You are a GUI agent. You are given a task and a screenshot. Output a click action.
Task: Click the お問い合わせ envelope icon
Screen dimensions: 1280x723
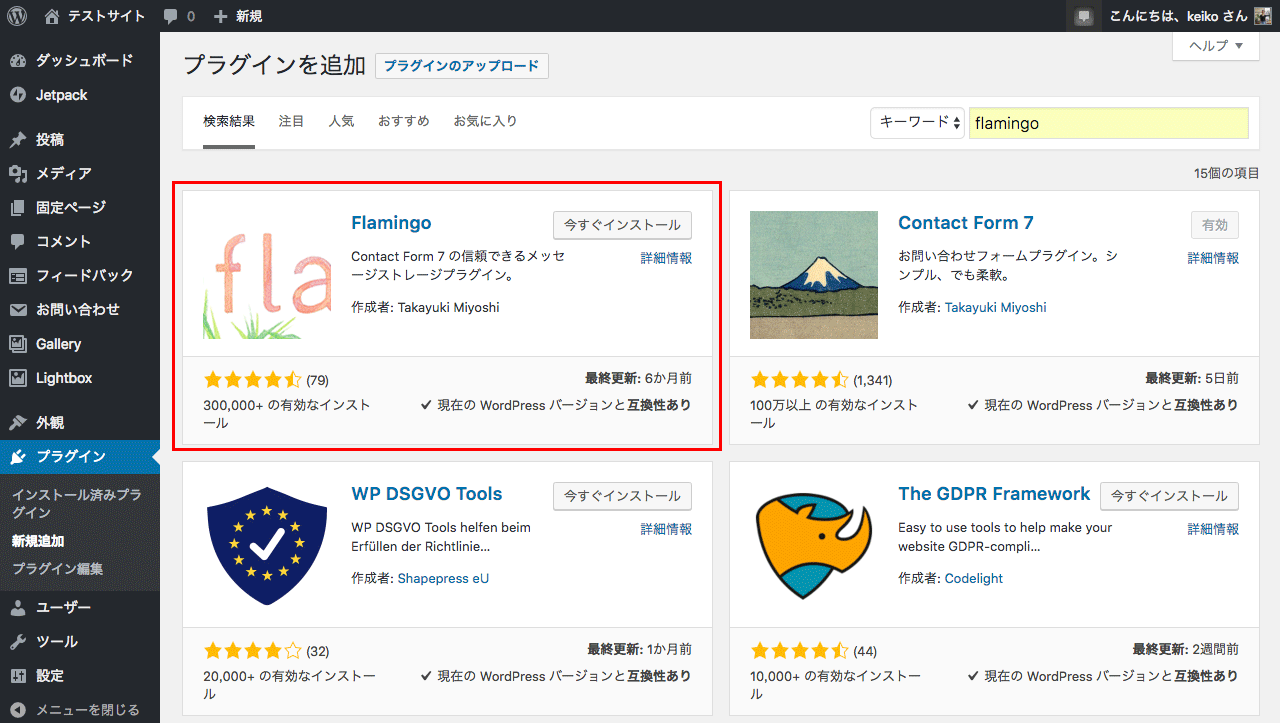point(18,310)
